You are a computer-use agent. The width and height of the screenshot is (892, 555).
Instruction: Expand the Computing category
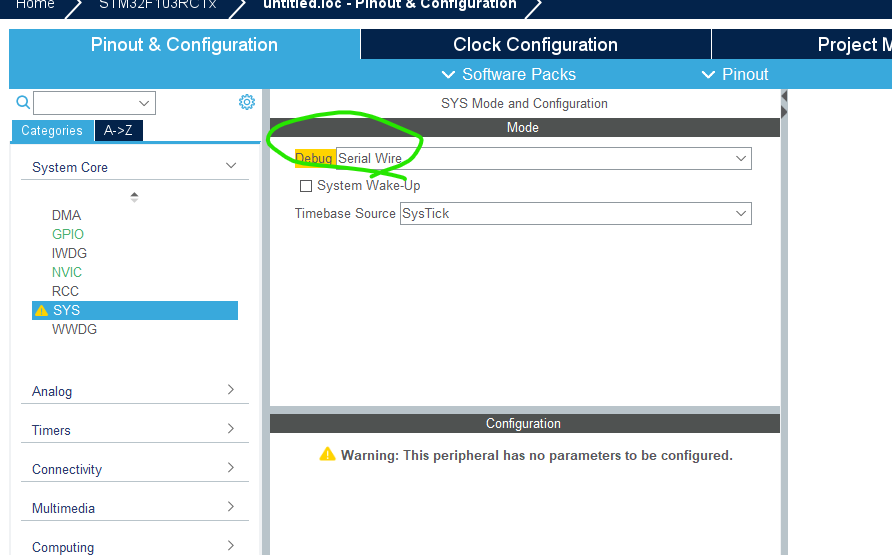(x=134, y=546)
